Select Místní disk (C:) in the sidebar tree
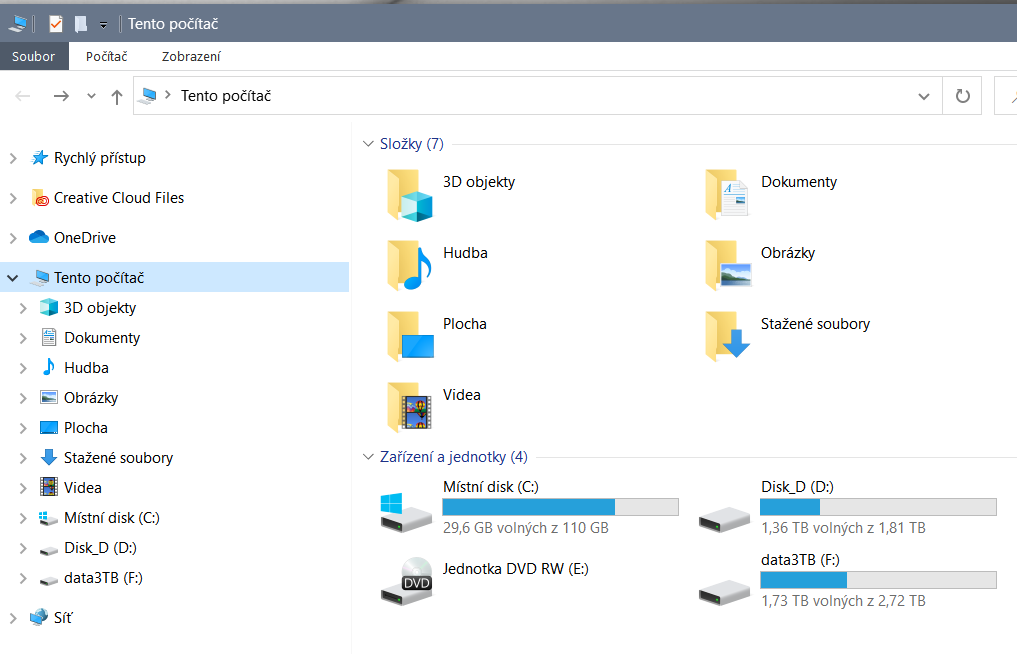 (112, 518)
